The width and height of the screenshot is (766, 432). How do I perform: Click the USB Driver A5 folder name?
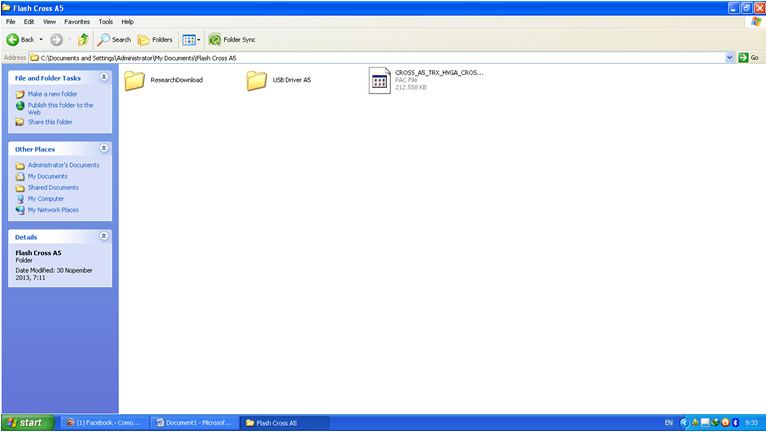click(x=292, y=80)
